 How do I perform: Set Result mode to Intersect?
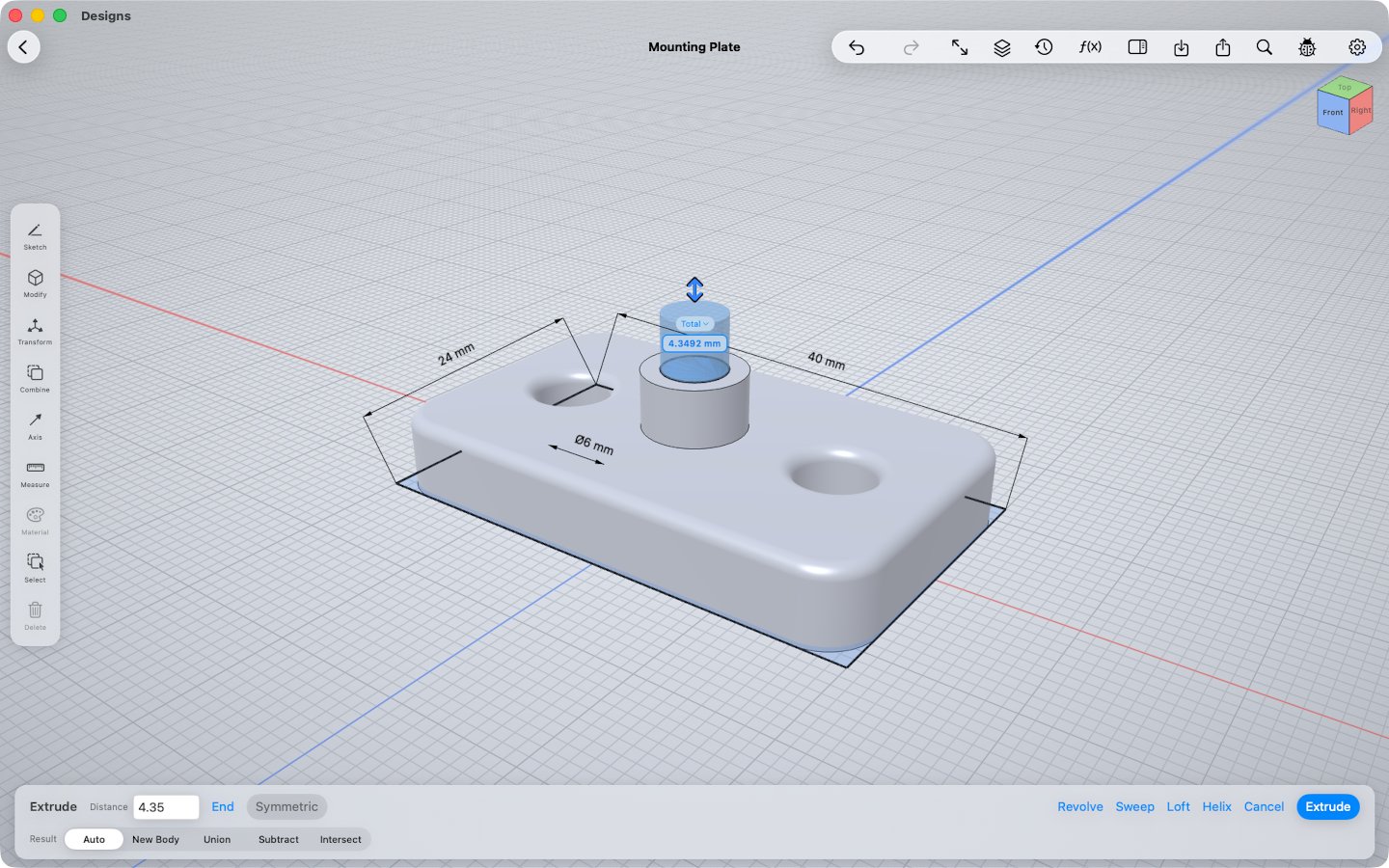tap(340, 839)
